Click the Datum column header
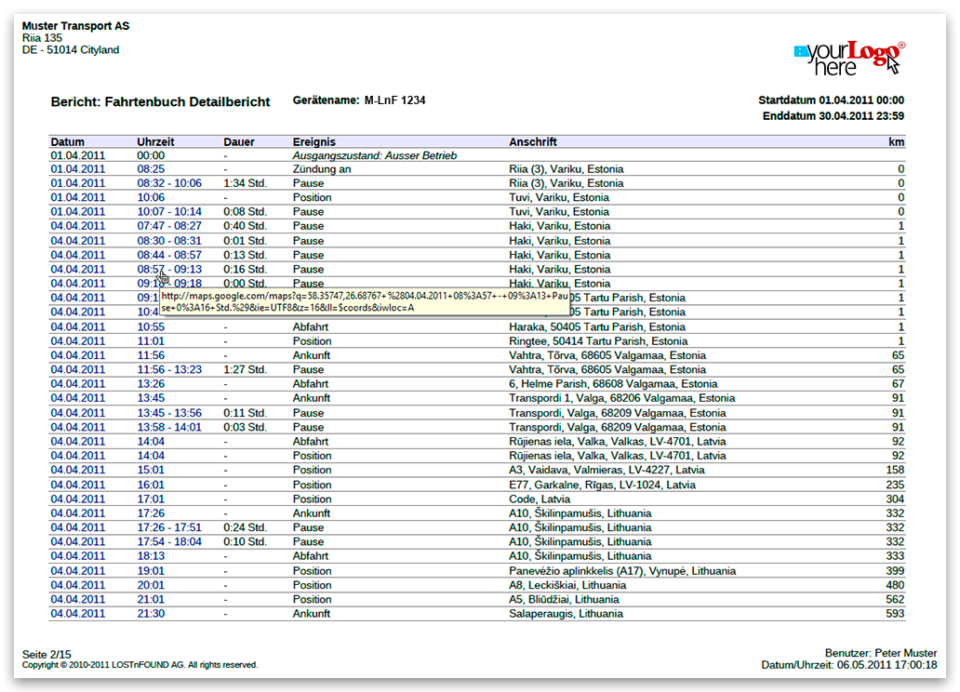Viewport: 960px width, 692px height. 68,142
